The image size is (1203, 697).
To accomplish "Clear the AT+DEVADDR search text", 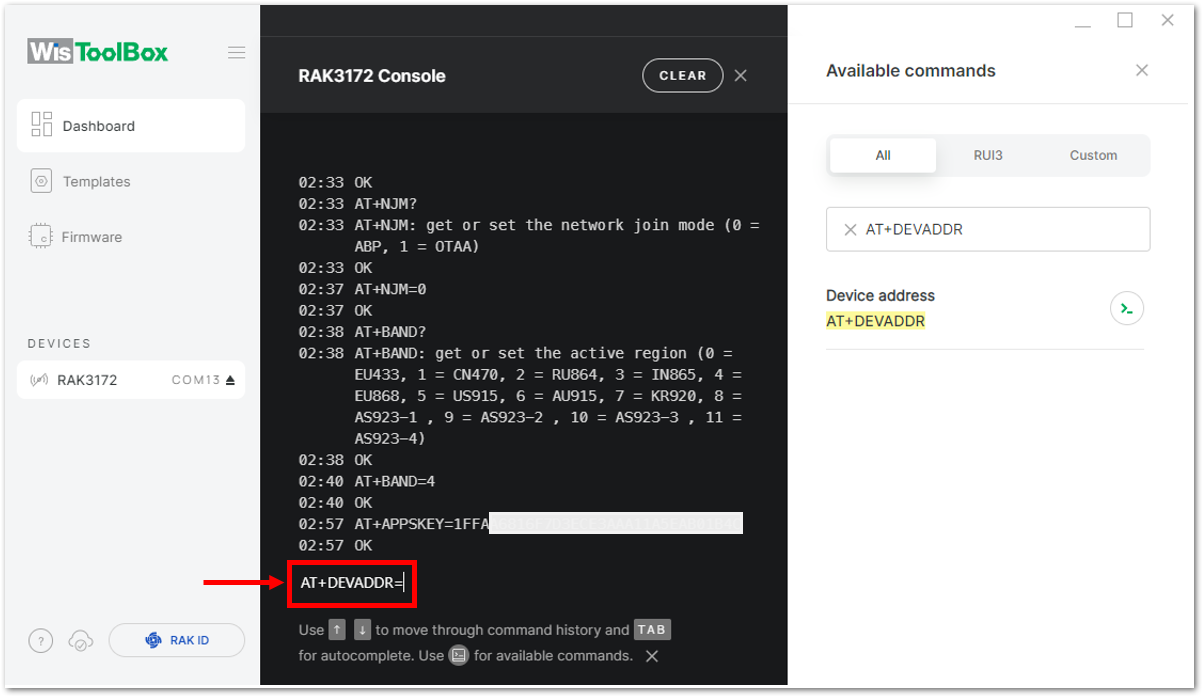I will pyautogui.click(x=850, y=229).
